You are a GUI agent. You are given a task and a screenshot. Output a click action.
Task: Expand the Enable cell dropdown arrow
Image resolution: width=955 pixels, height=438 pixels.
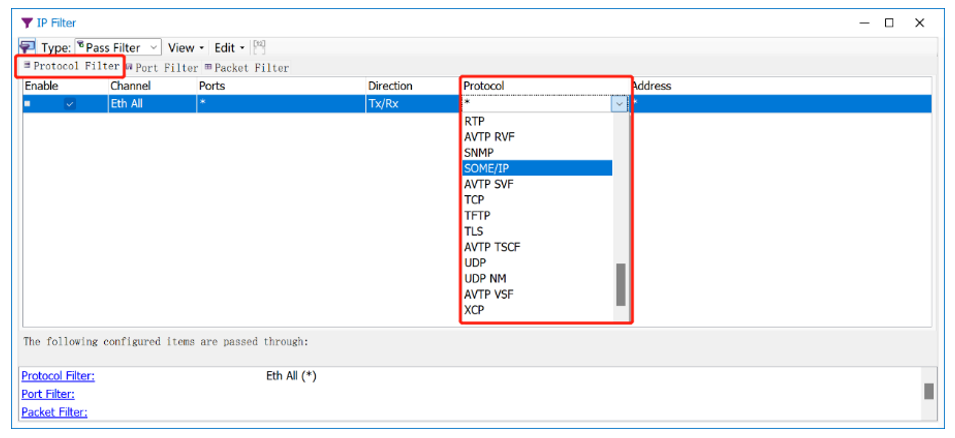pyautogui.click(x=69, y=103)
